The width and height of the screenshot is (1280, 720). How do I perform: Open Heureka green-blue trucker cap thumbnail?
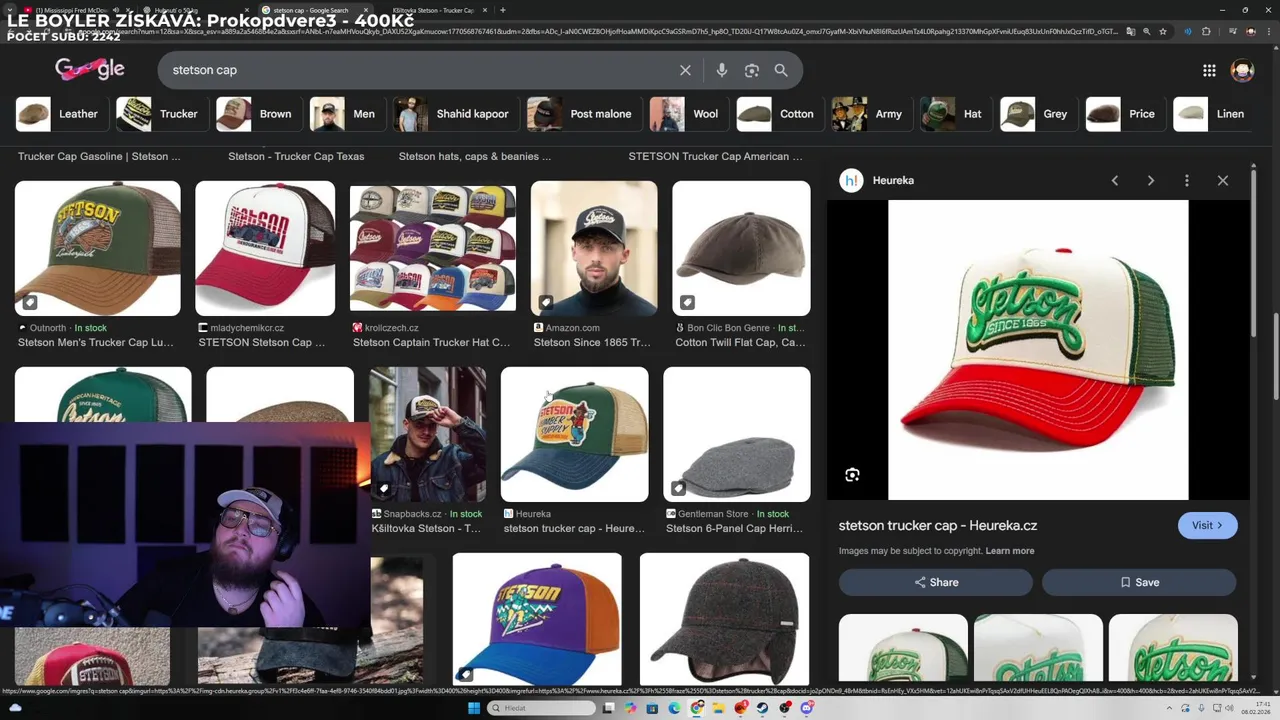tap(574, 434)
